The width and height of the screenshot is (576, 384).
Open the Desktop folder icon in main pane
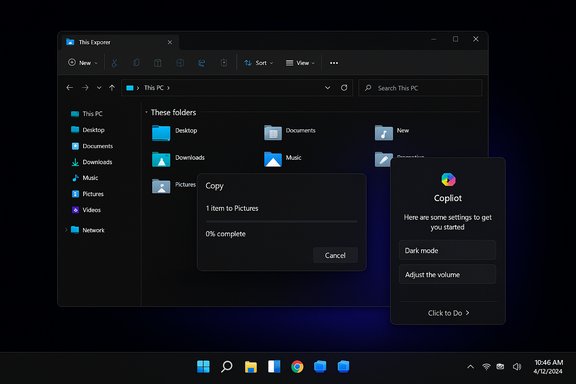[161, 133]
